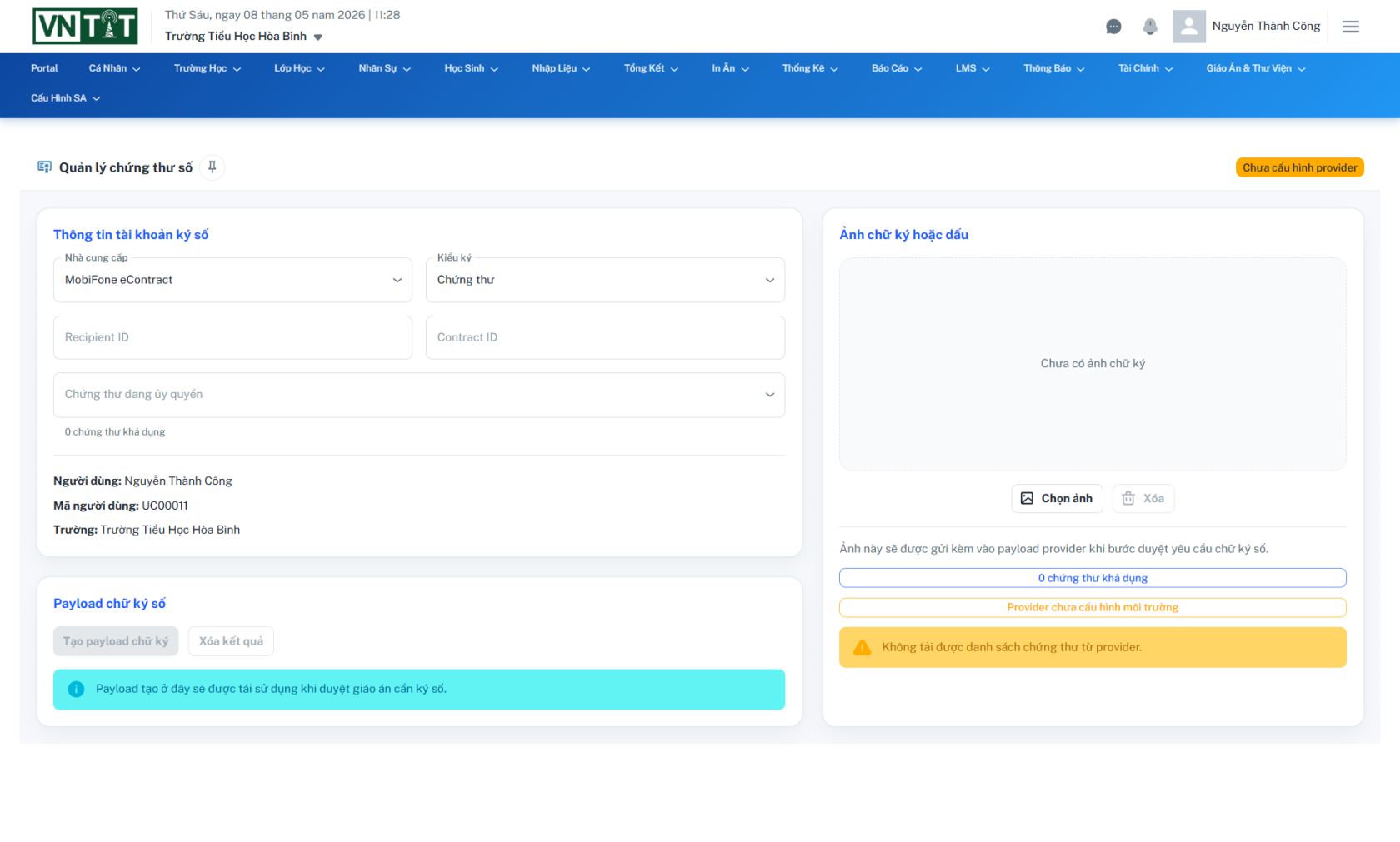1400x842 pixels.
Task: Click the date and time text in header
Action: click(282, 15)
